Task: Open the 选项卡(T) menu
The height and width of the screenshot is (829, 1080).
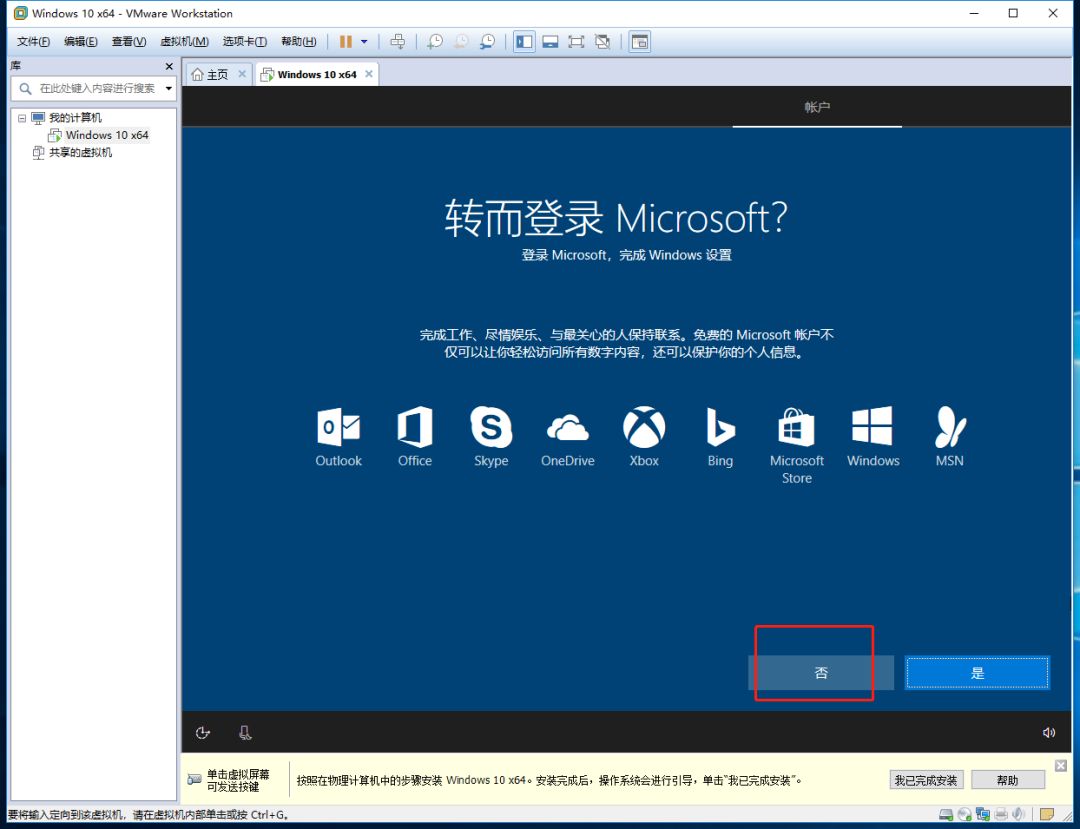Action: click(245, 41)
